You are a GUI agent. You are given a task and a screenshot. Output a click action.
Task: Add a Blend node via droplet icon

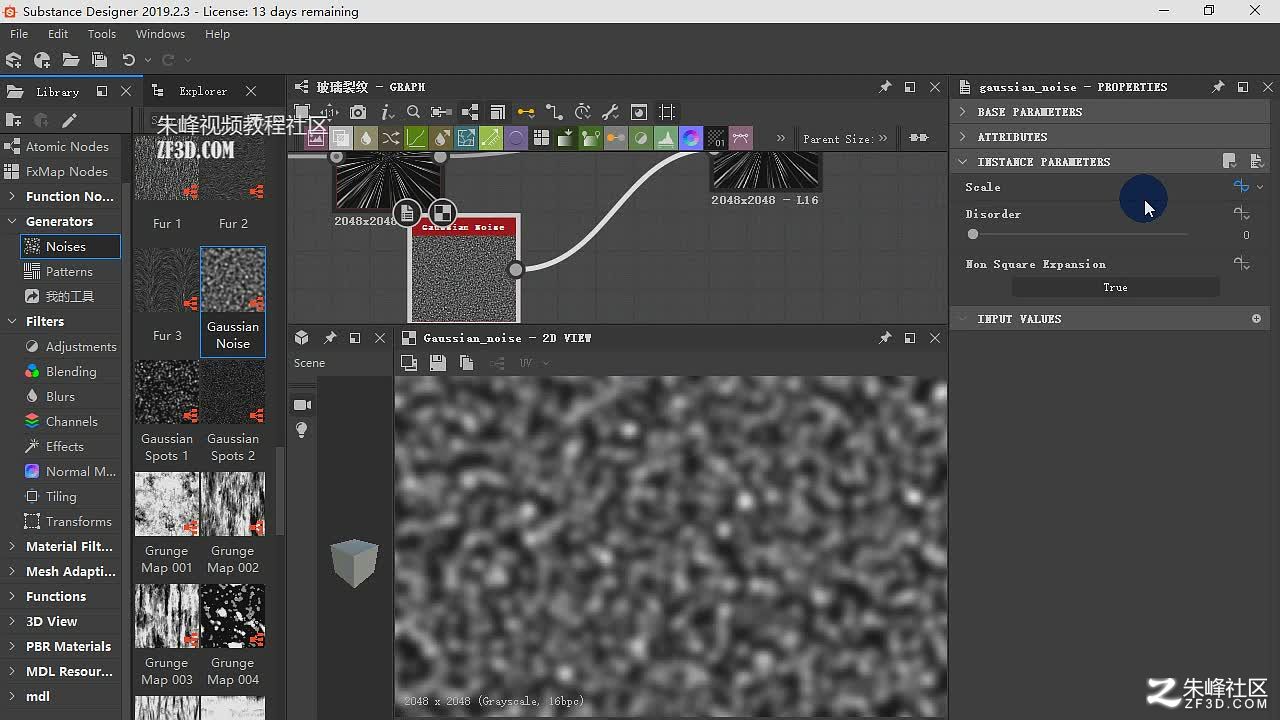(x=366, y=138)
